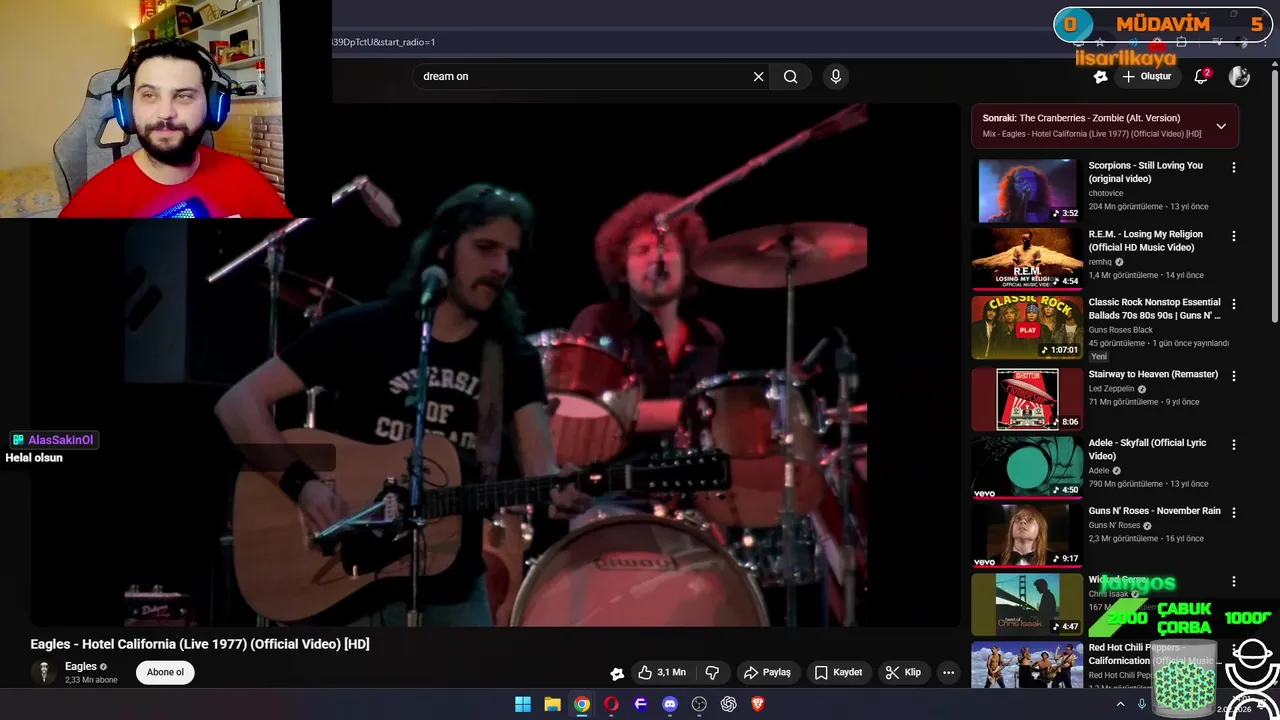Image resolution: width=1280 pixels, height=720 pixels.
Task: Open notifications bell with 2 badge
Action: [1202, 76]
